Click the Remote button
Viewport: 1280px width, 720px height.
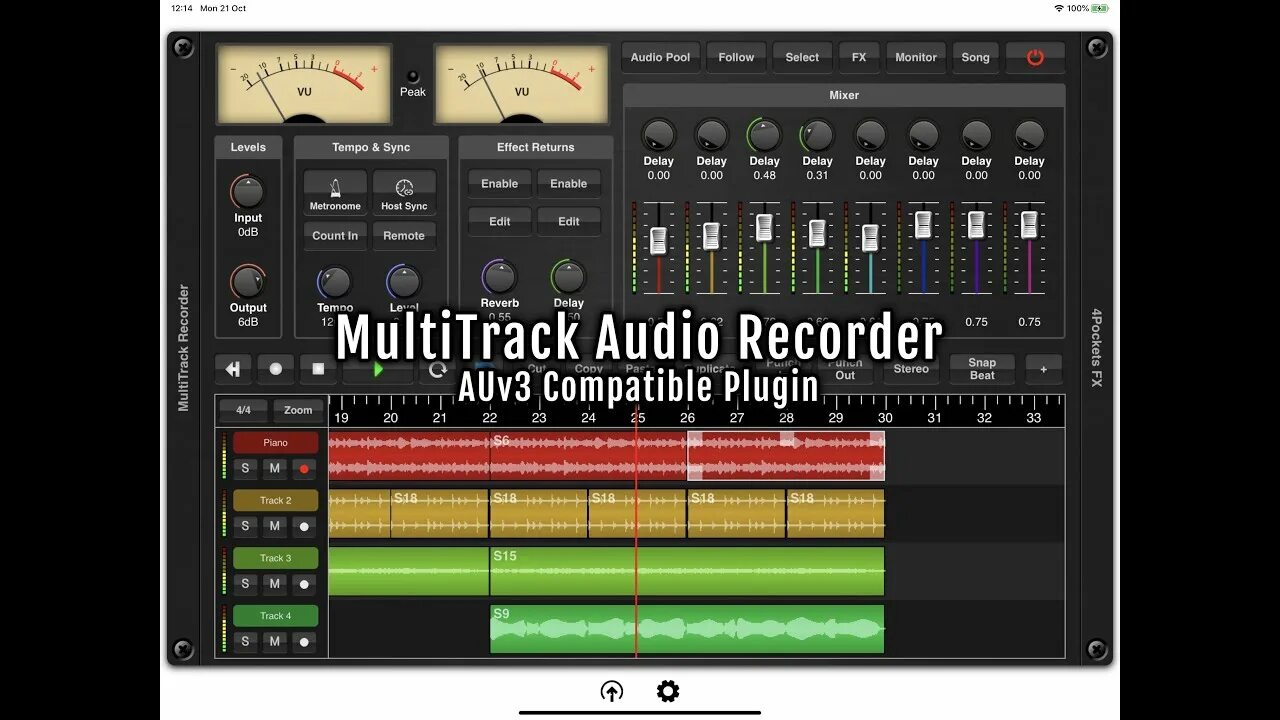pyautogui.click(x=404, y=236)
